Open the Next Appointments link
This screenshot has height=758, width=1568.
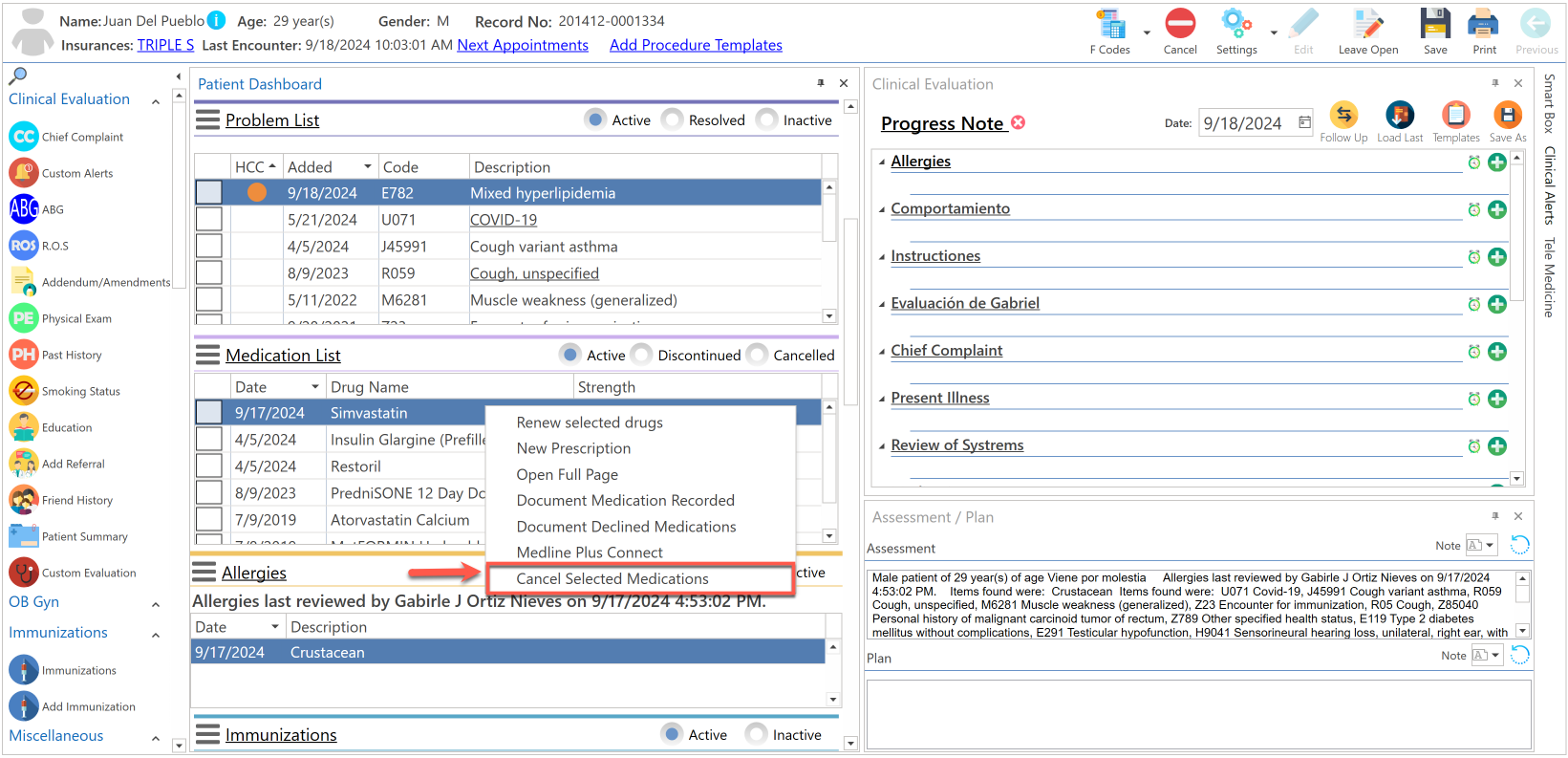523,45
